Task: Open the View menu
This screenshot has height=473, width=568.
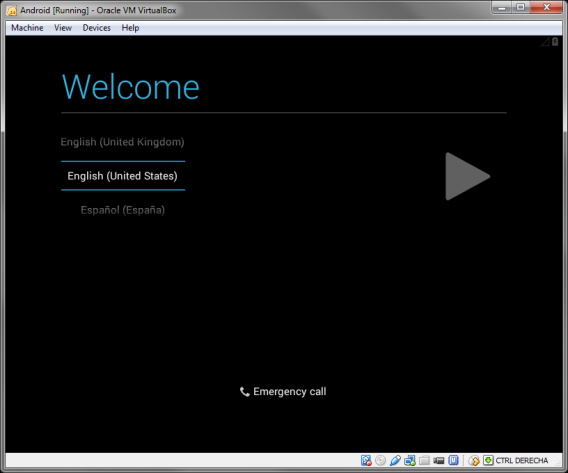Action: (63, 28)
